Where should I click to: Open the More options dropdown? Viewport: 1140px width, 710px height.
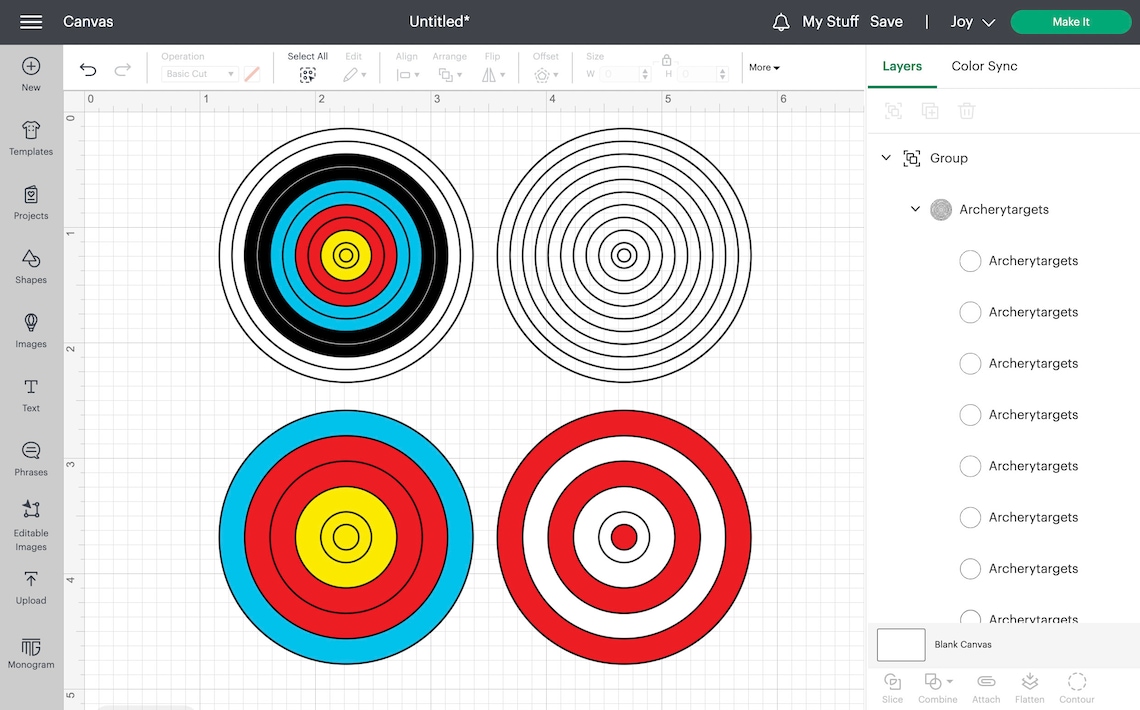click(763, 67)
